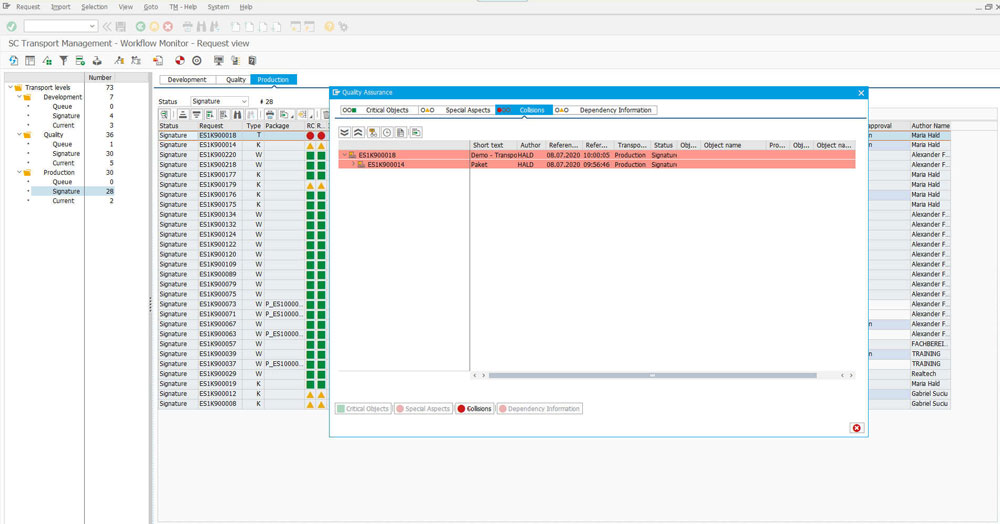The height and width of the screenshot is (524, 1000).
Task: Select request ES1K900220 in the list
Action: click(217, 155)
